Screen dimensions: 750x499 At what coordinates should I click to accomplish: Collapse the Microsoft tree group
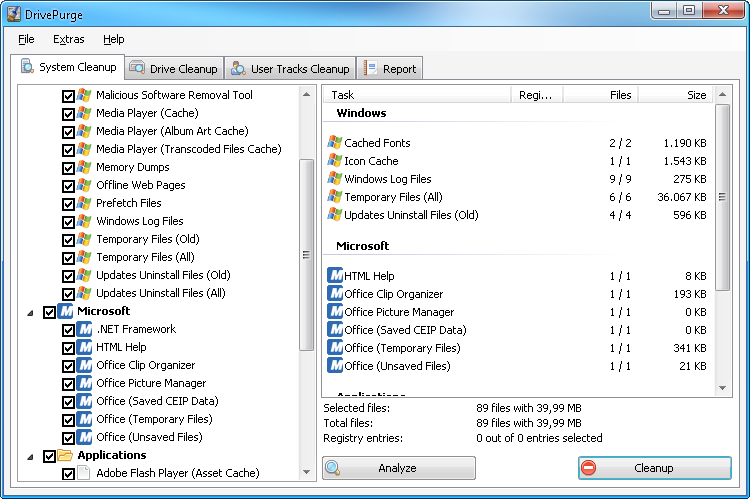click(33, 312)
